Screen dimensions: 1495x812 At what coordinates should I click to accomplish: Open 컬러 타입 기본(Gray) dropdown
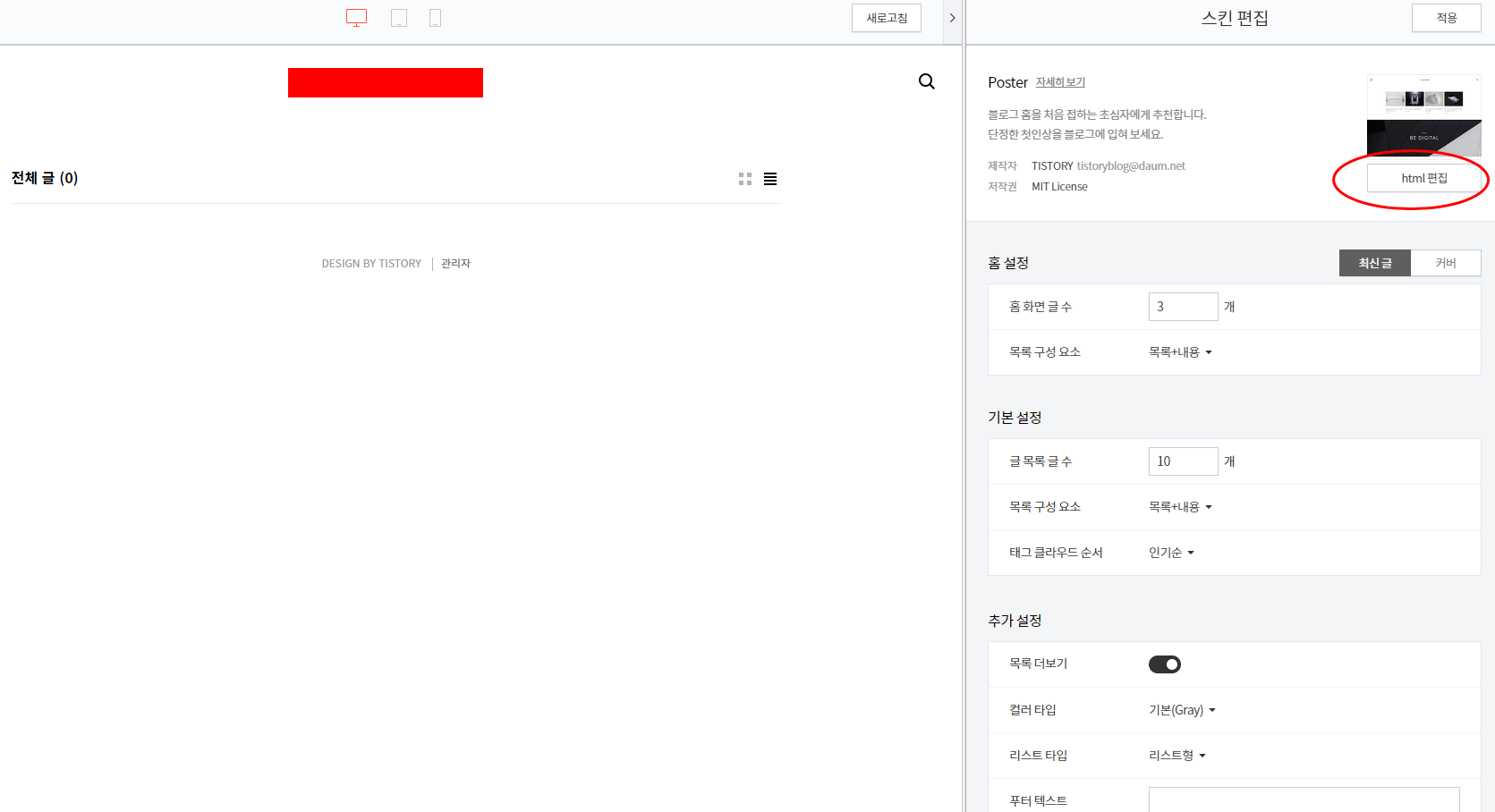pyautogui.click(x=1182, y=710)
